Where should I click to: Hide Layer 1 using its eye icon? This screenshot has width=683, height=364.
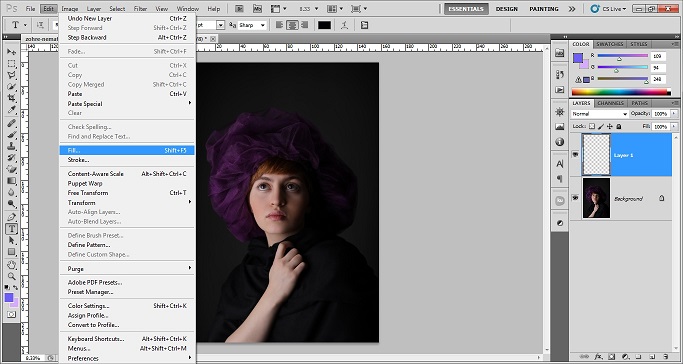(575, 155)
